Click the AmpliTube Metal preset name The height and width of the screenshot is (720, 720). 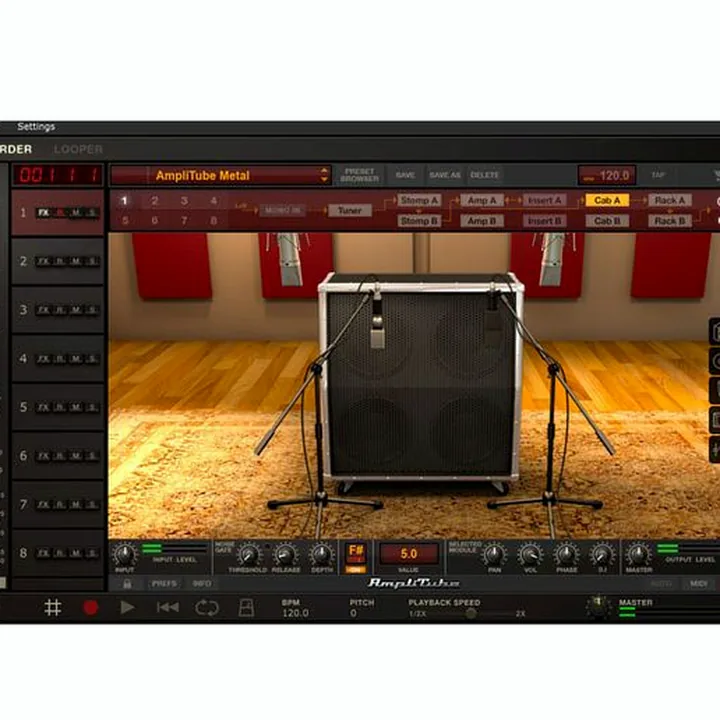click(x=202, y=175)
